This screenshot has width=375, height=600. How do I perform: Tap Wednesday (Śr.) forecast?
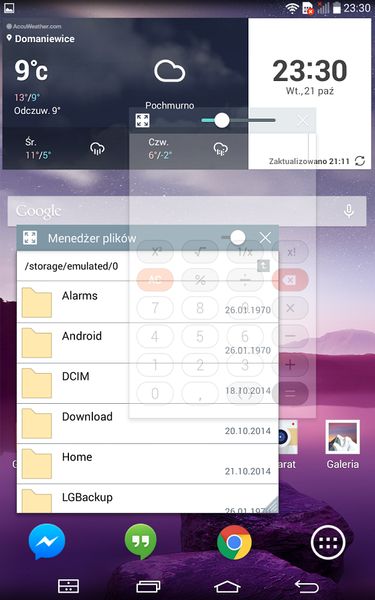tap(65, 148)
